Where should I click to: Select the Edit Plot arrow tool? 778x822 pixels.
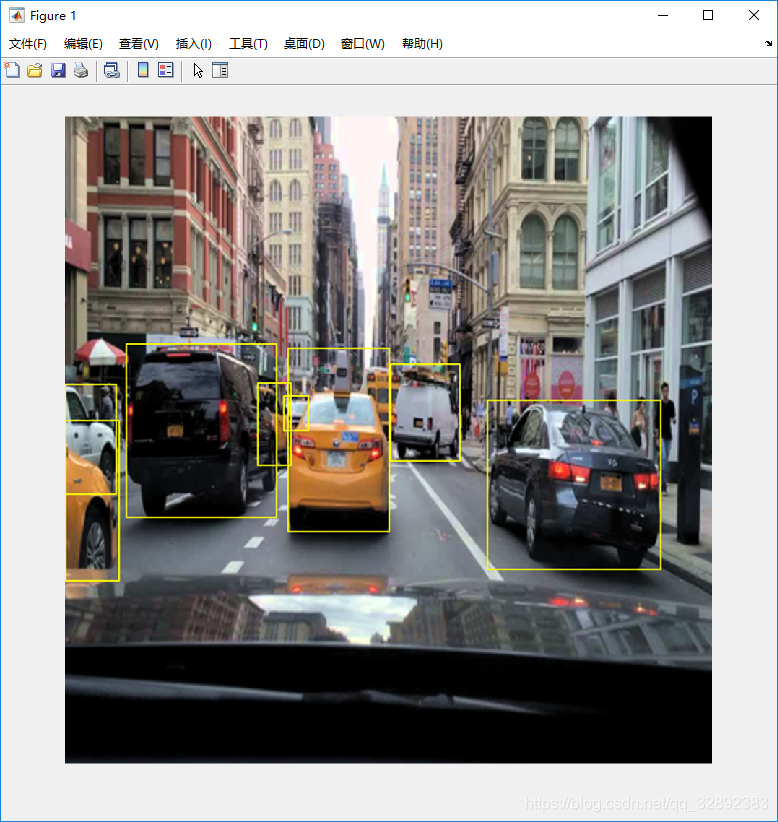click(x=198, y=70)
